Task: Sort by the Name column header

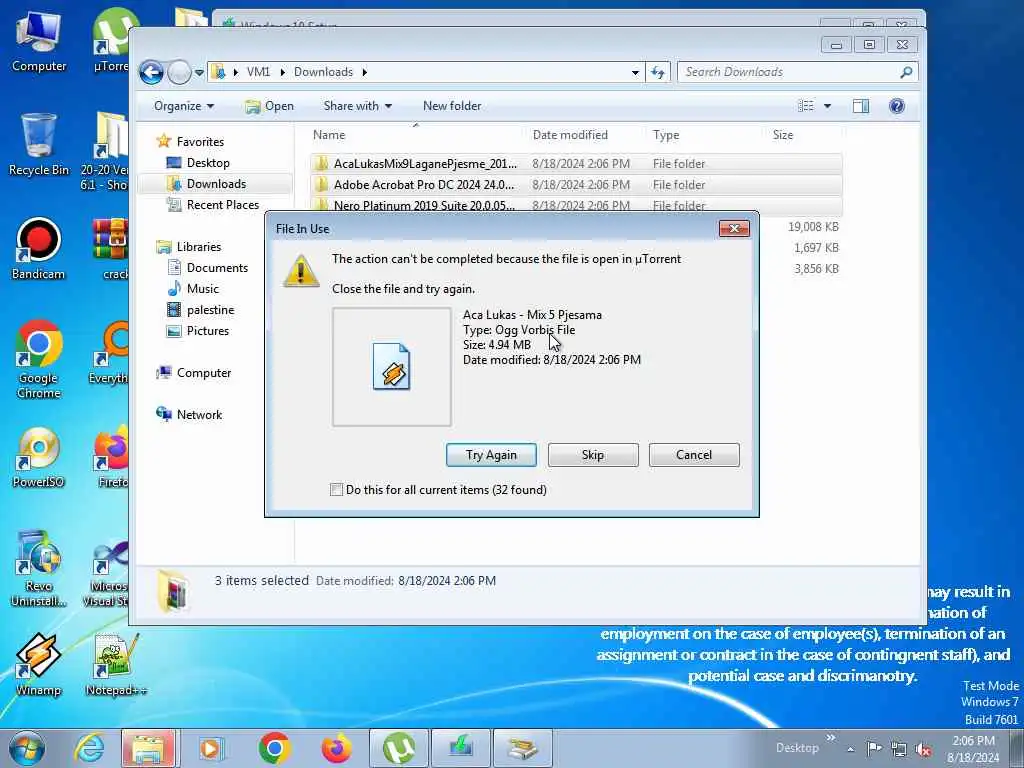Action: (417, 135)
